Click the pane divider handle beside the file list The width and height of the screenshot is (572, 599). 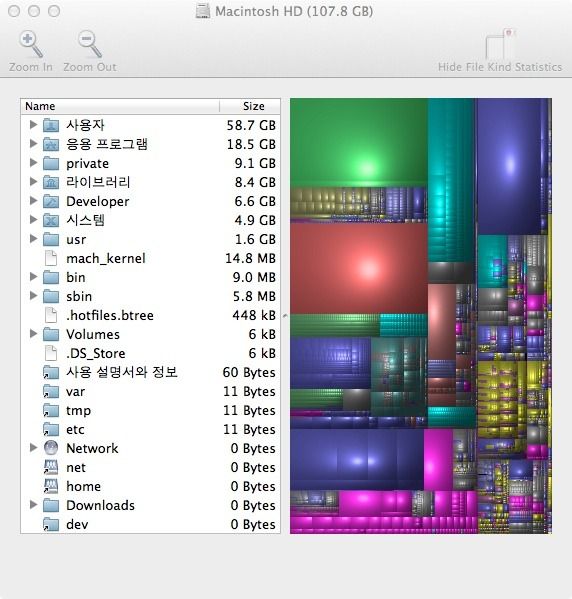point(285,316)
